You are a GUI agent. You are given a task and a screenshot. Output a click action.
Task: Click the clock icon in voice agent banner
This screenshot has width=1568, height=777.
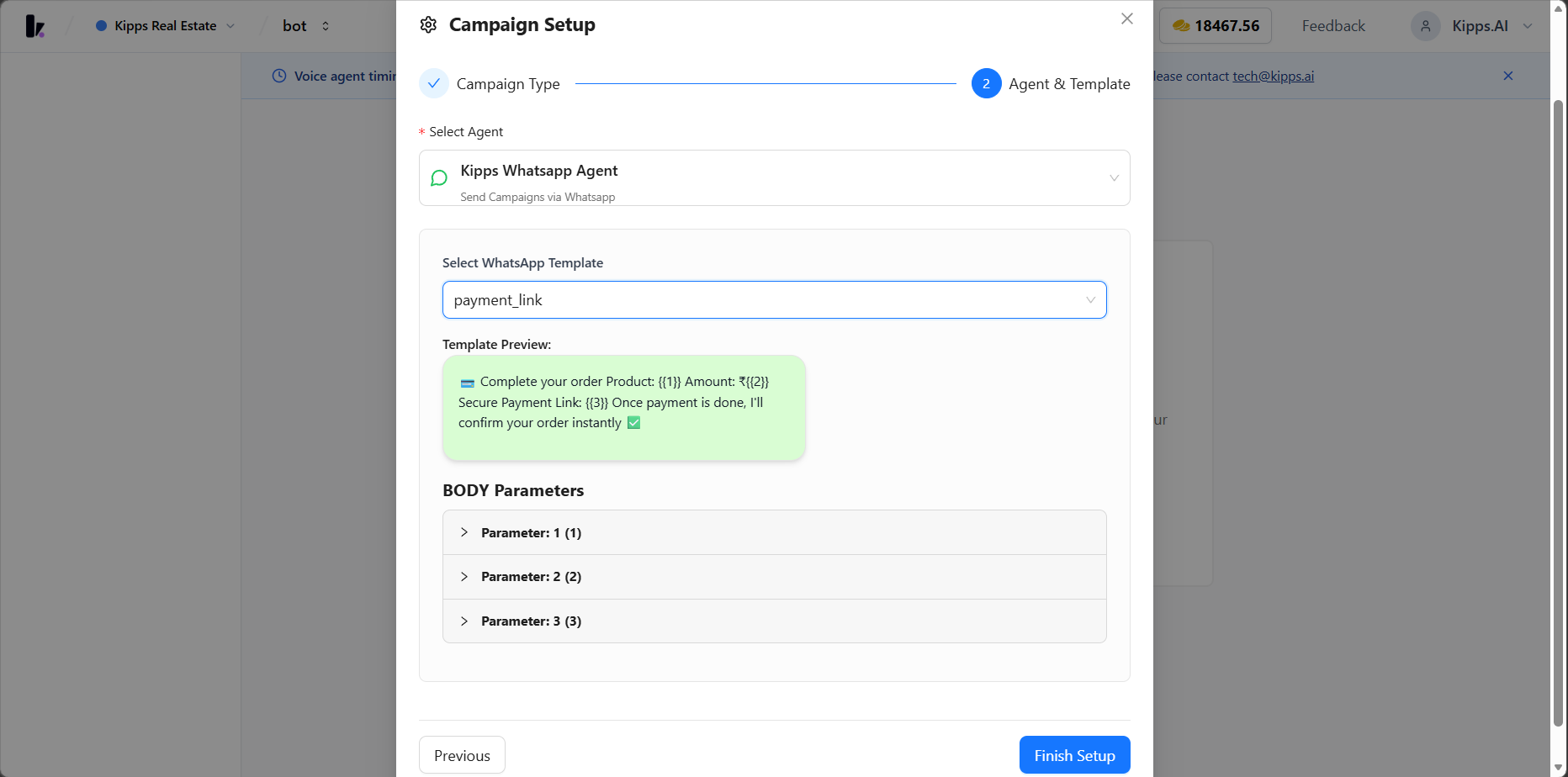[279, 76]
